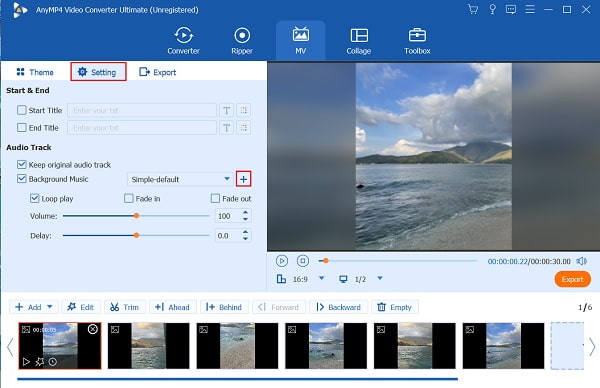Screen dimensions: 600x388
Task: Adjust the Delay slider handle
Action: [x=136, y=235]
